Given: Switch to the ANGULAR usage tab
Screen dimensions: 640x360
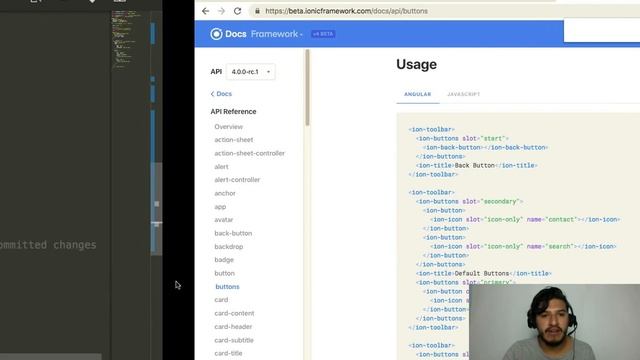Looking at the screenshot, I should click(x=418, y=94).
